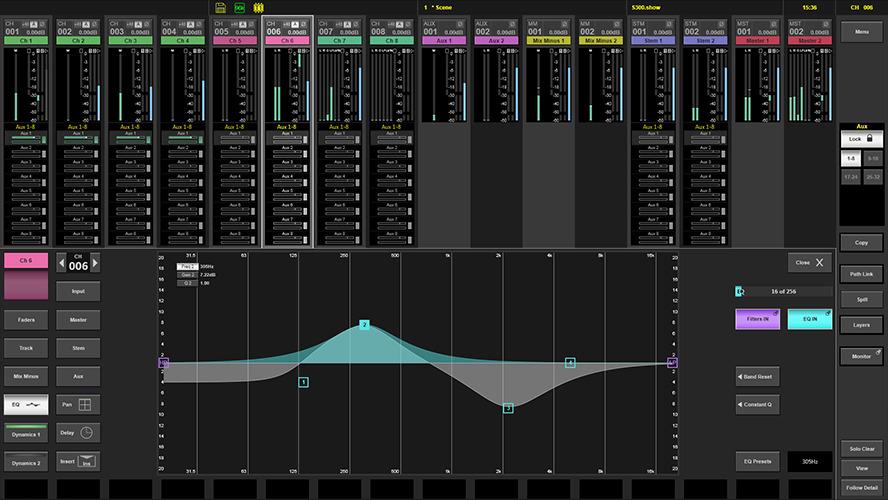This screenshot has height=500, width=888.
Task: Toggle the EQ IN button
Action: [x=809, y=320]
